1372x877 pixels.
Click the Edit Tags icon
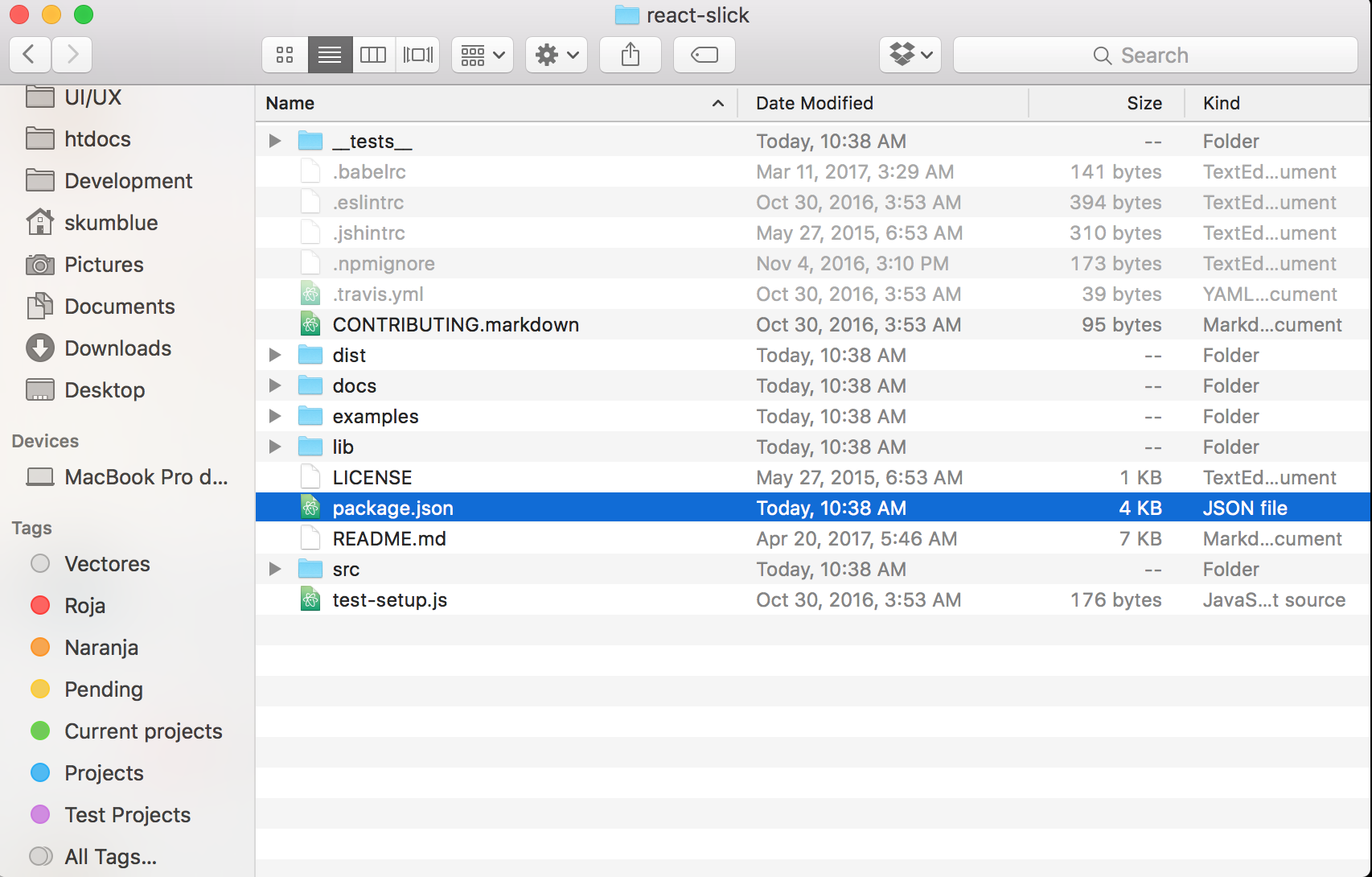pyautogui.click(x=703, y=55)
